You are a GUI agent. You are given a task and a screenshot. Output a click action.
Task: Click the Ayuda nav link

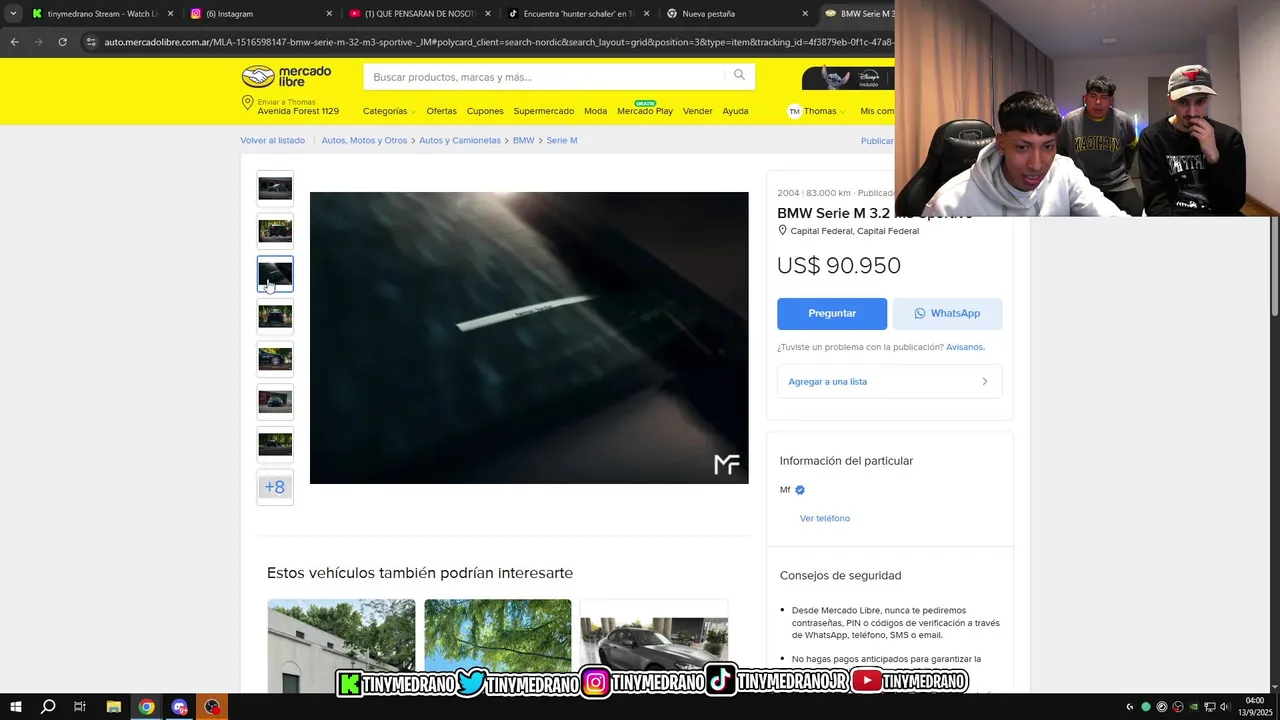click(735, 111)
